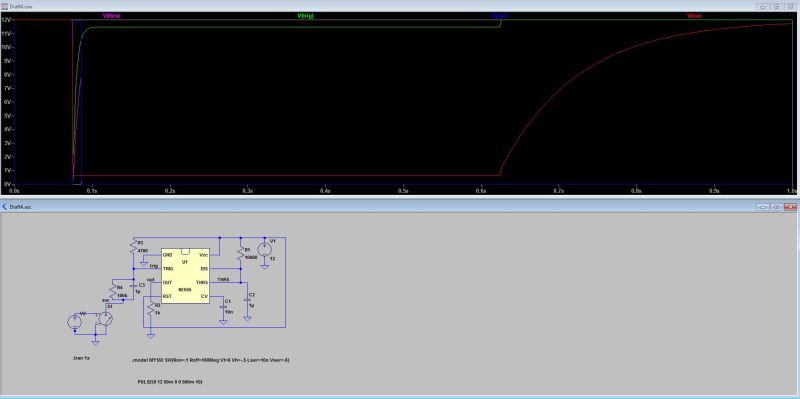Close the waveform plot window
The height and width of the screenshot is (399, 800).
click(x=790, y=7)
